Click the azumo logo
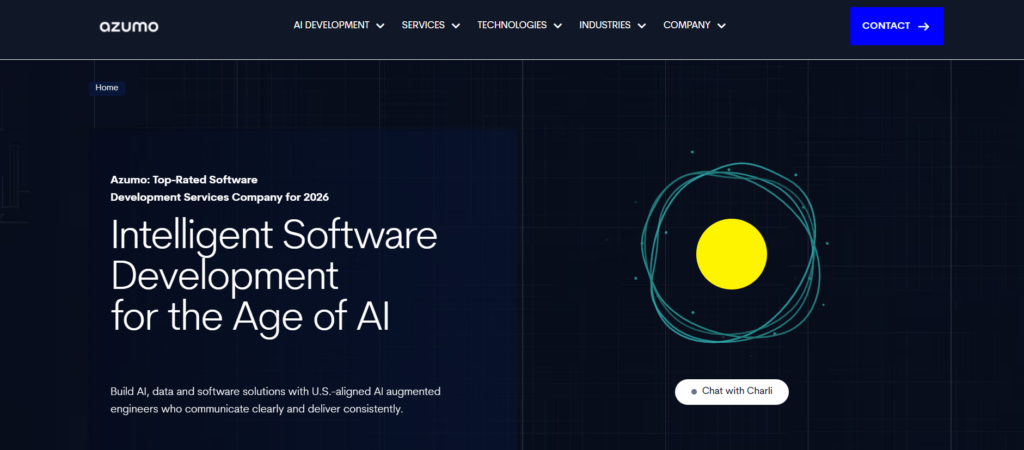This screenshot has height=450, width=1024. point(129,26)
